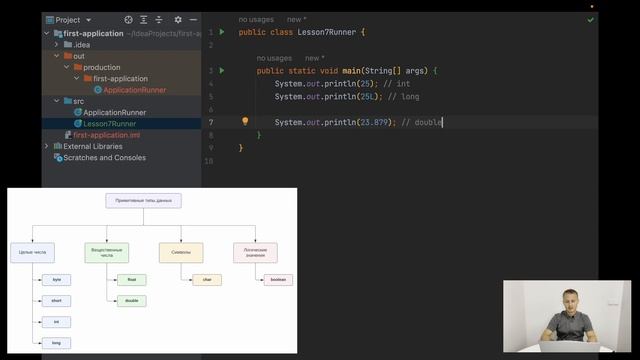Click the // double comment on line 7

tap(422, 122)
